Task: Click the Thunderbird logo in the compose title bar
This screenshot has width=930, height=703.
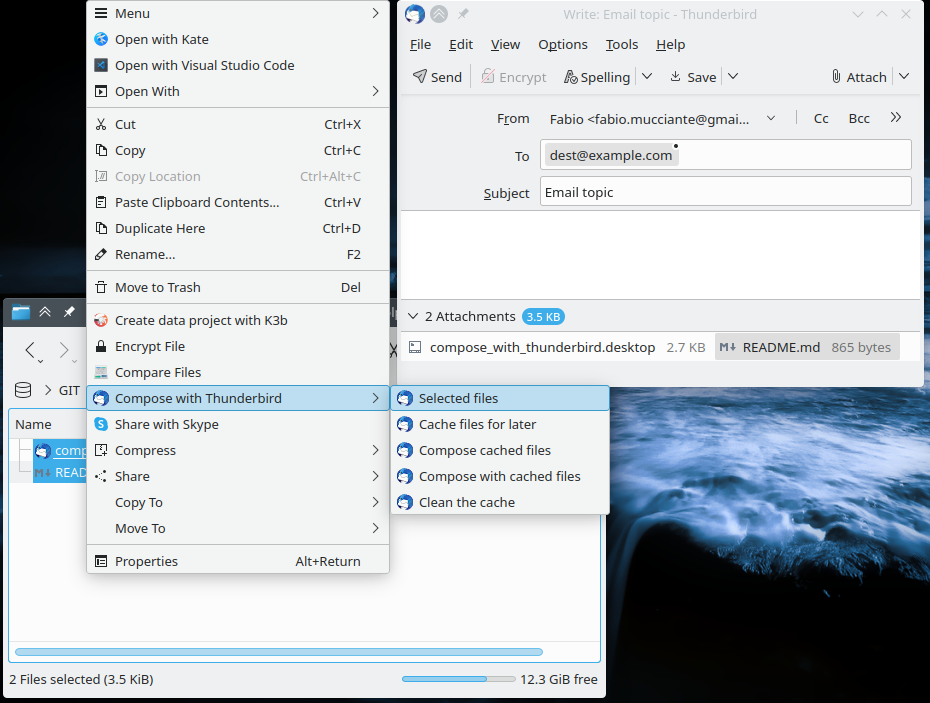Action: (415, 14)
